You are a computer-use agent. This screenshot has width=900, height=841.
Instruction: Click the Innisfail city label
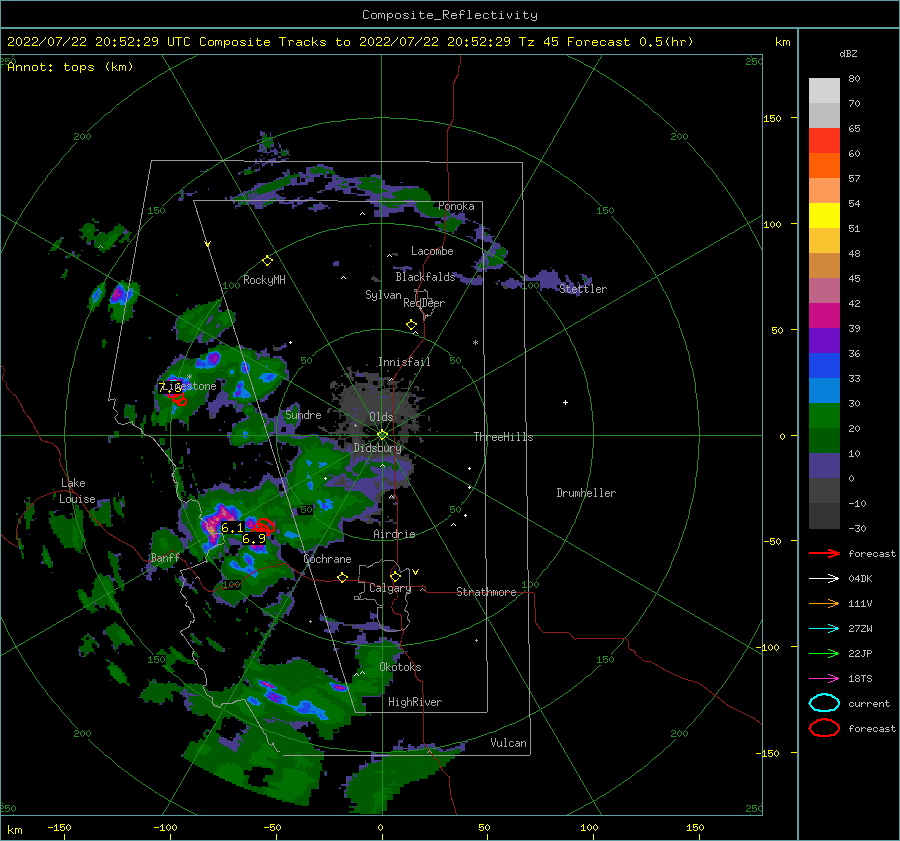point(404,362)
